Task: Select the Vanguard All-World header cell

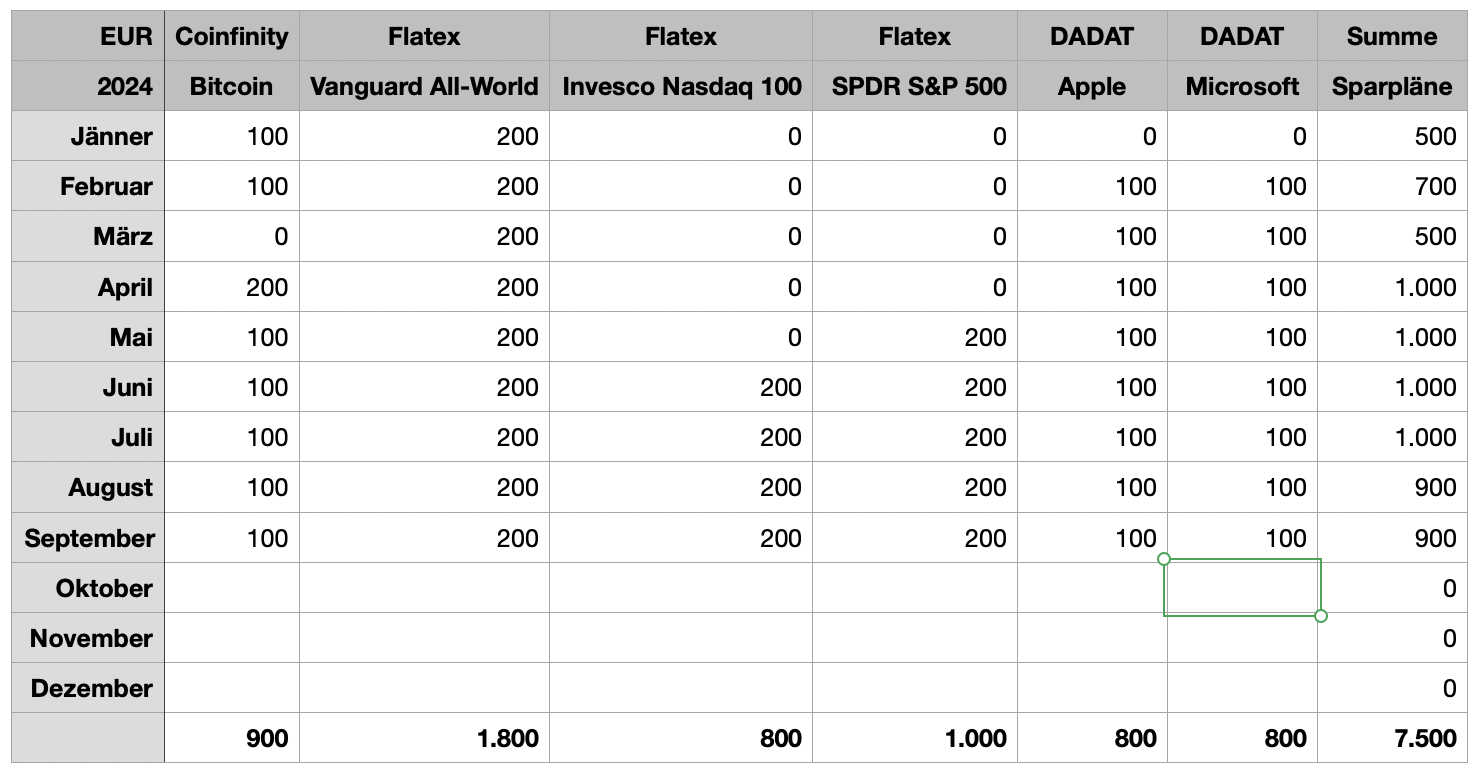Action: (424, 87)
